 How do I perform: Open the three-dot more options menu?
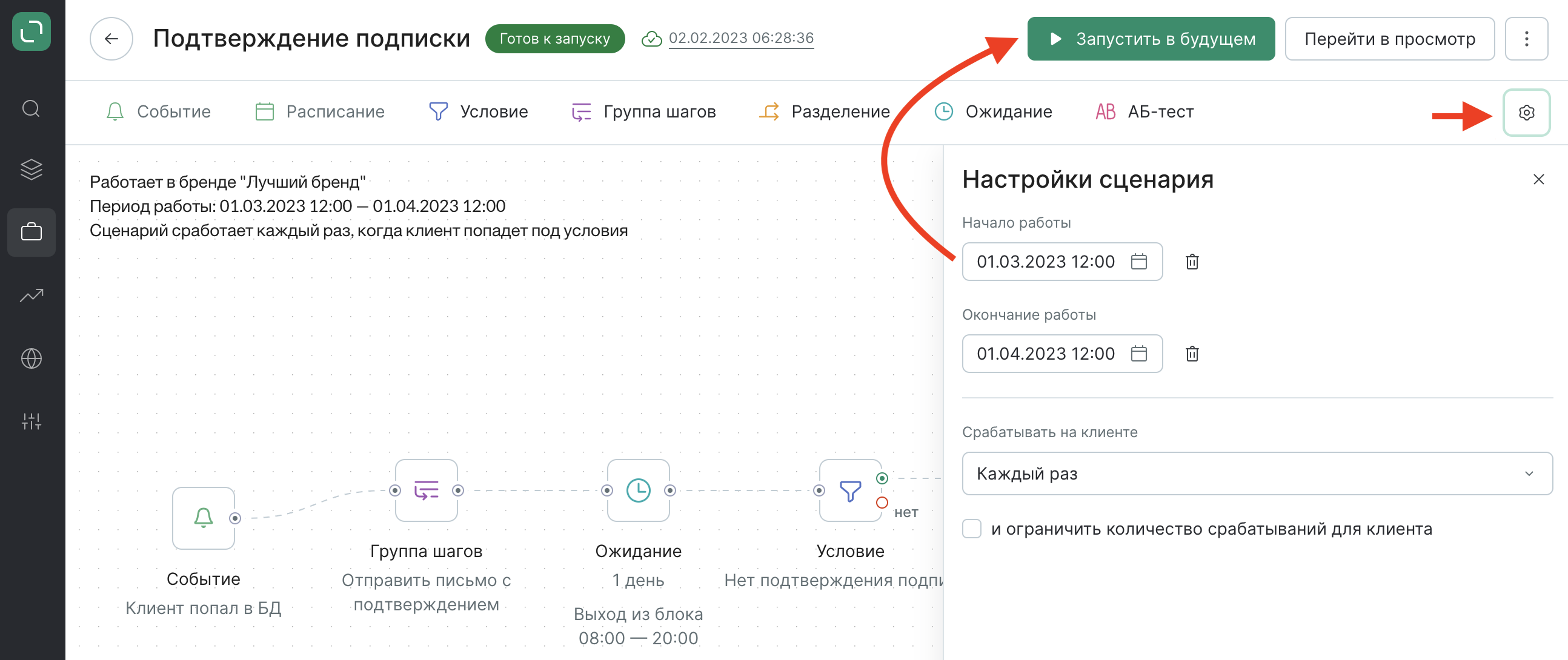pos(1526,39)
